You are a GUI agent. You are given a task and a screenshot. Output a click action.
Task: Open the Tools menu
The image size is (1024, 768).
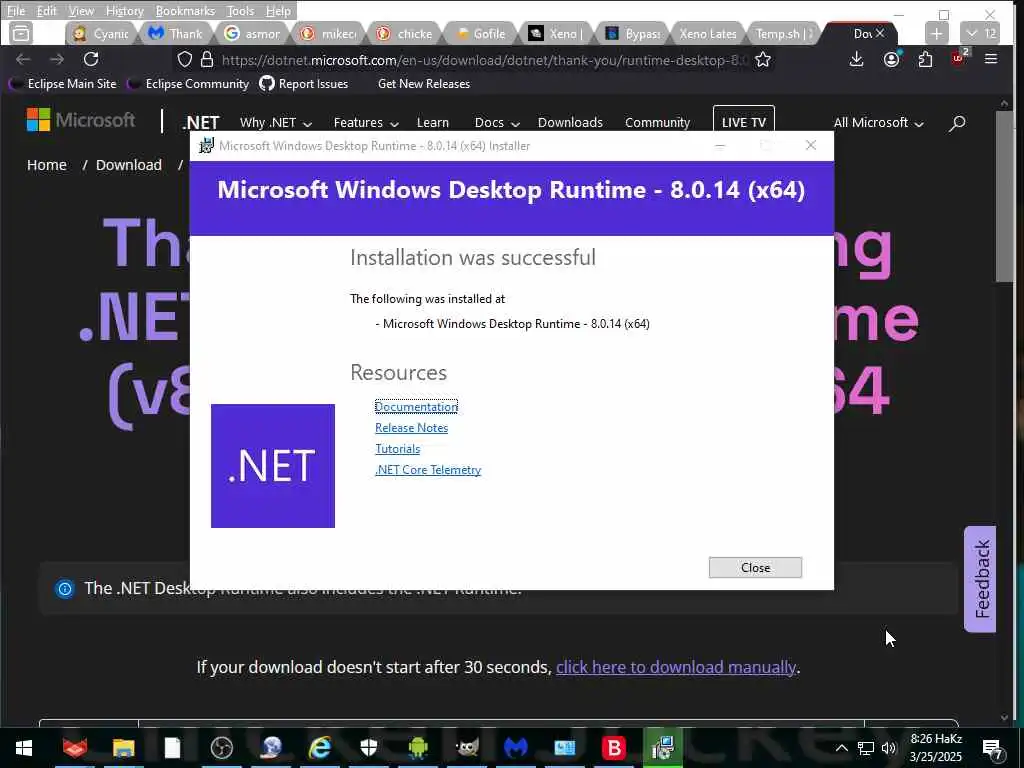click(x=240, y=10)
